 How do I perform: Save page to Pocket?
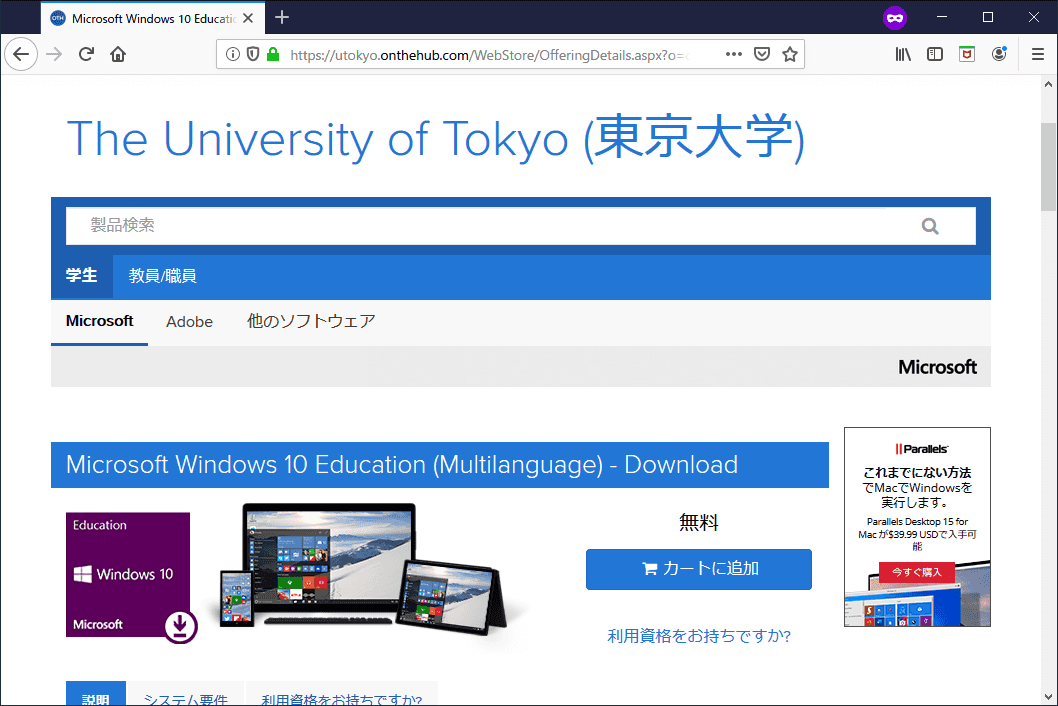tap(762, 54)
